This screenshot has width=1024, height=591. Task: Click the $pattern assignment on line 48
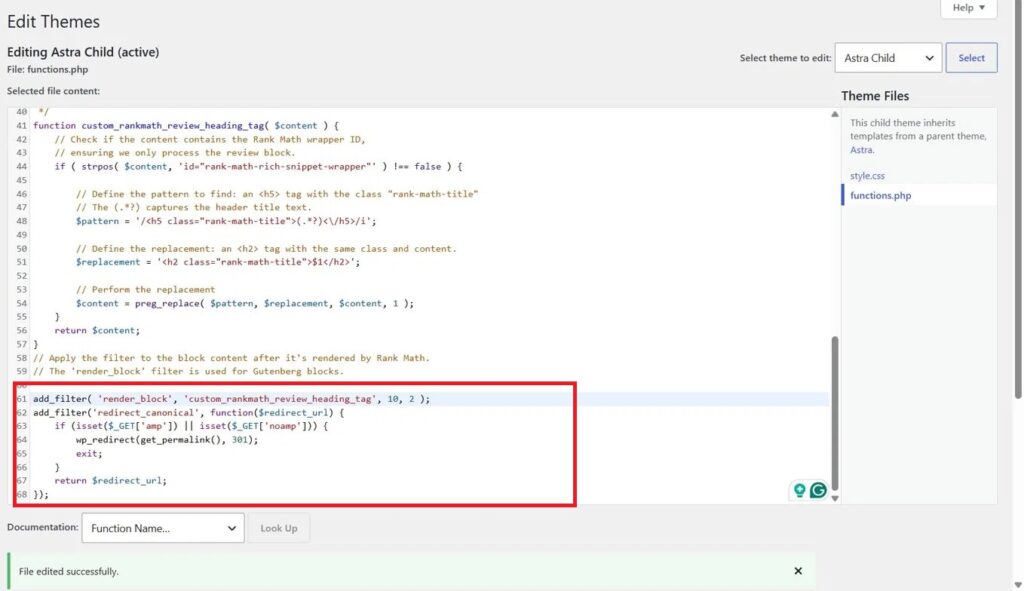(x=226, y=221)
